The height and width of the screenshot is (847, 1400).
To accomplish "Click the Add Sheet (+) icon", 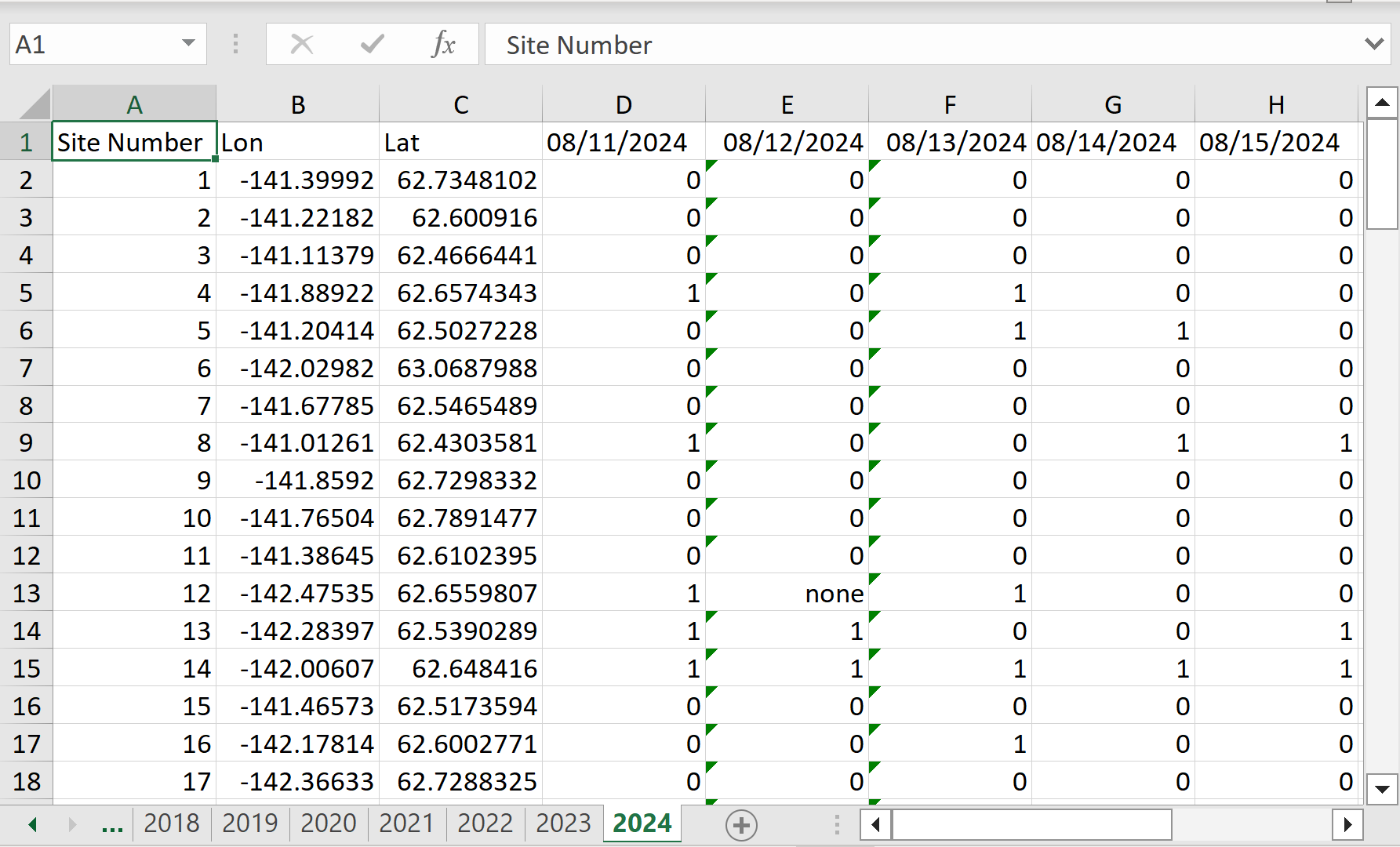I will click(740, 825).
